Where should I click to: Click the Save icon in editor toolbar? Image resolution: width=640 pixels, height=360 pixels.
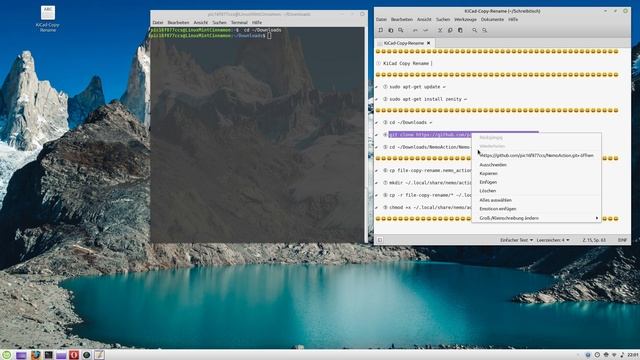tap(401, 30)
